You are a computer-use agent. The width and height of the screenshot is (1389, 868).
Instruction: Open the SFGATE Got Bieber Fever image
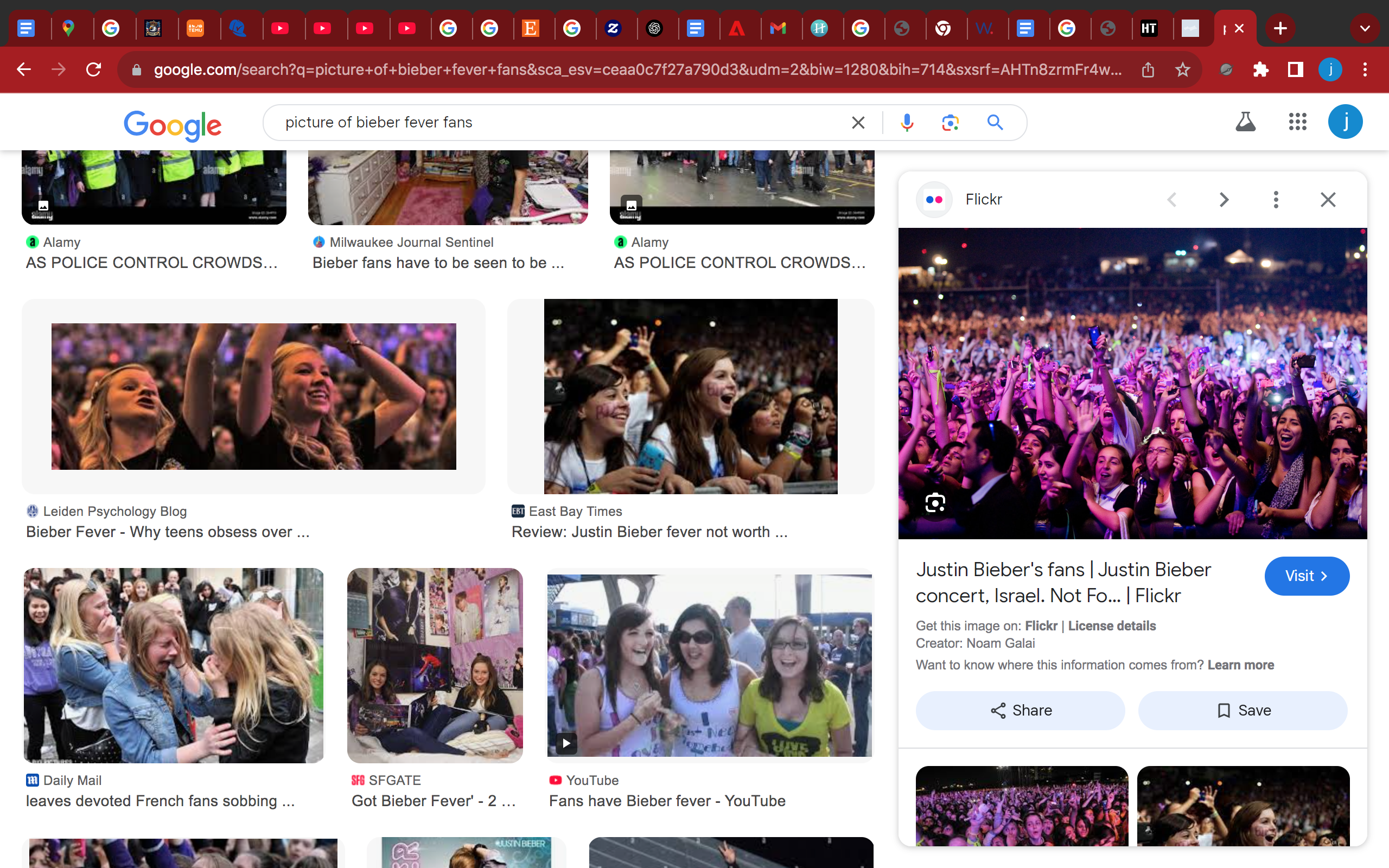[435, 665]
